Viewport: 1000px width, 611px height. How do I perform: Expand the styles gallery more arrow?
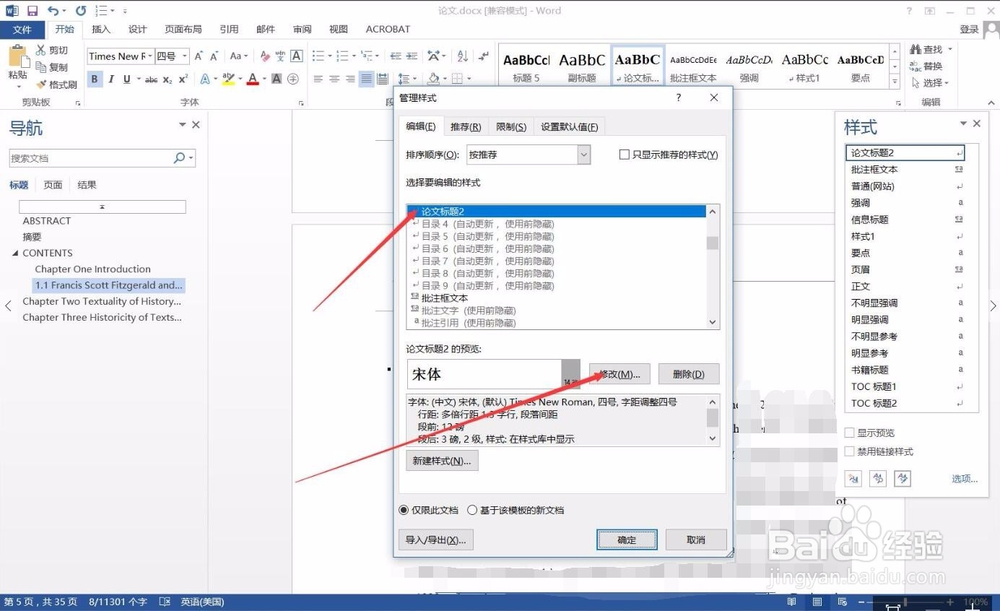pos(895,82)
